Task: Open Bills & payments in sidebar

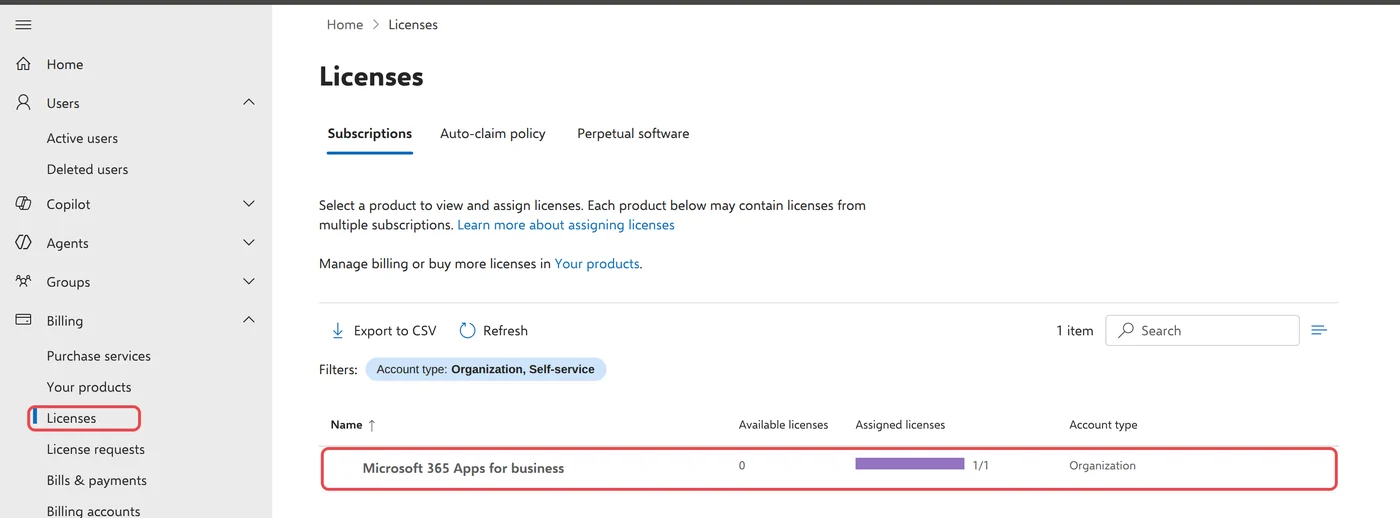Action: click(97, 480)
